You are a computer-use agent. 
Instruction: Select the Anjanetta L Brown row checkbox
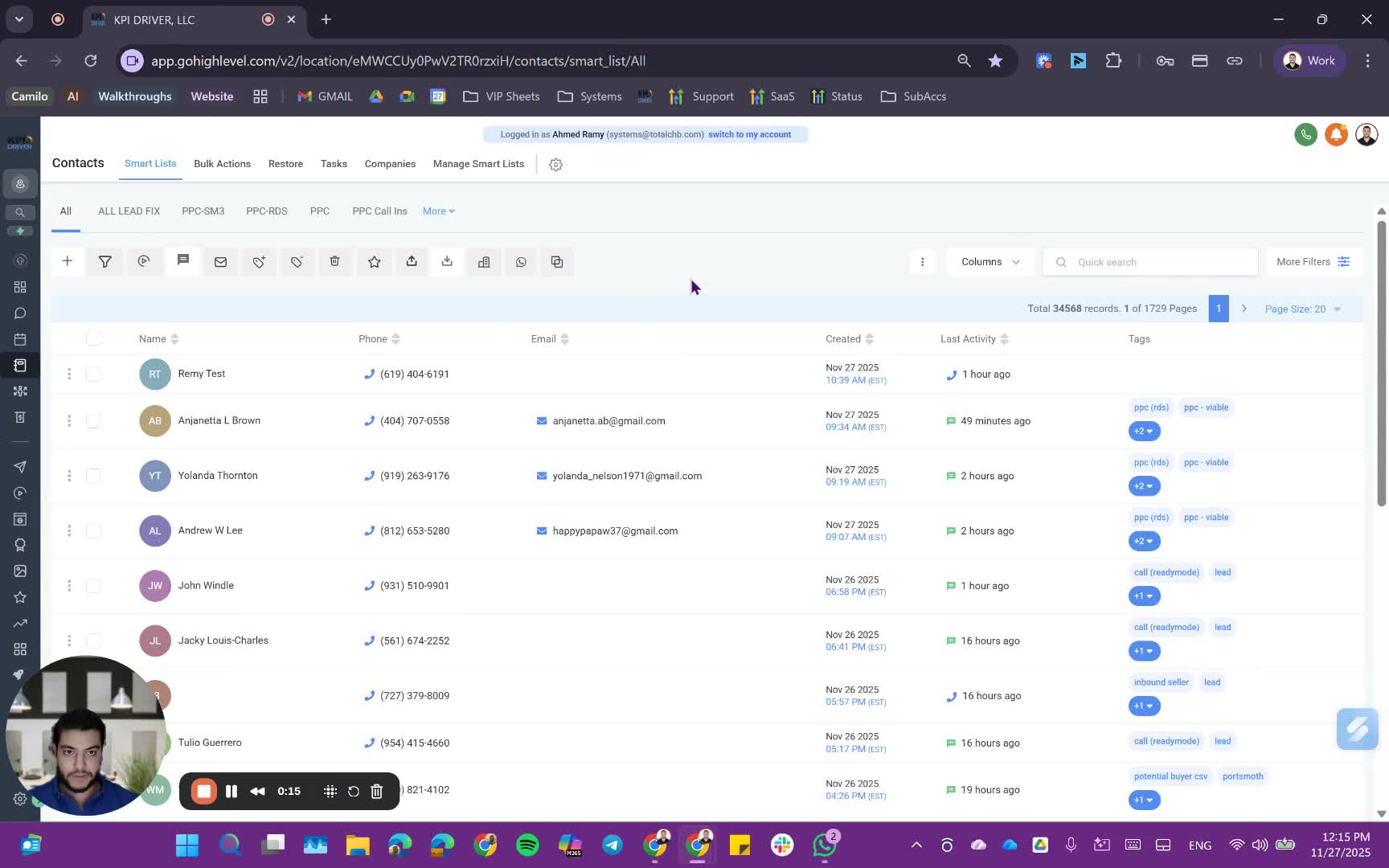[94, 420]
